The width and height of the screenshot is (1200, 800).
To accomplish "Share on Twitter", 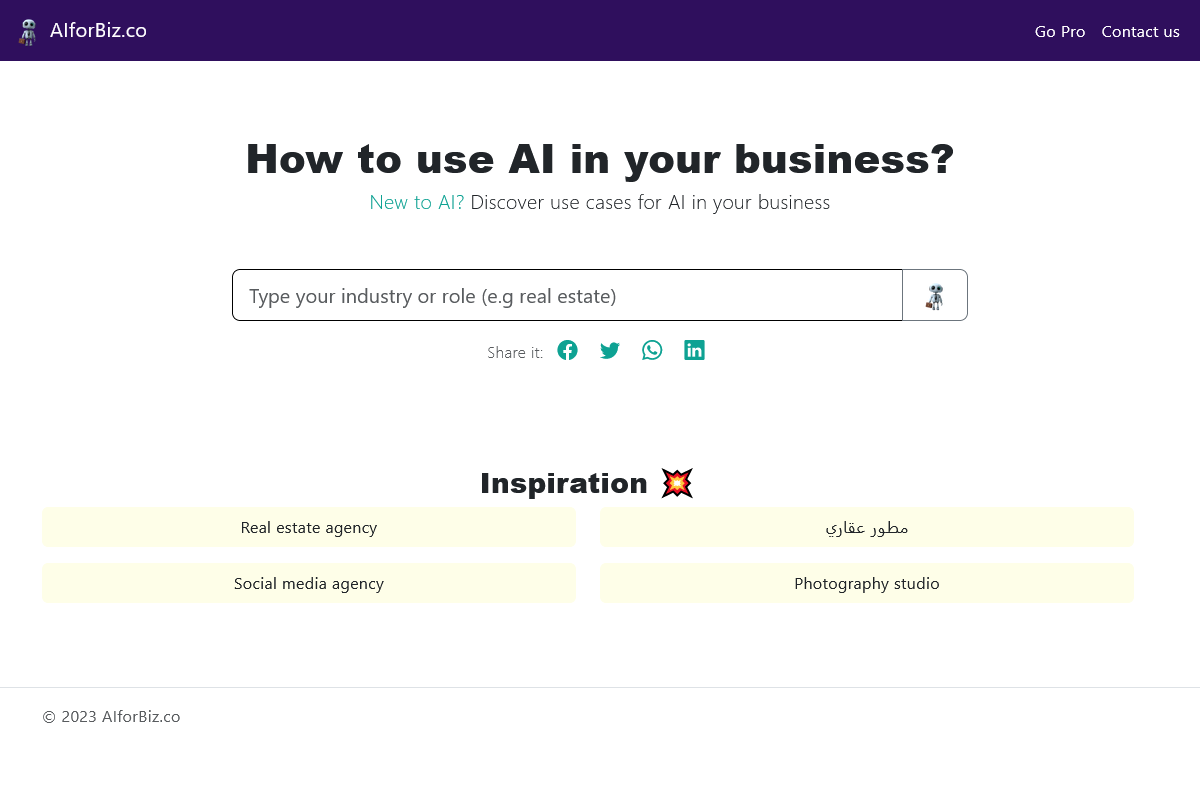I will (x=610, y=350).
